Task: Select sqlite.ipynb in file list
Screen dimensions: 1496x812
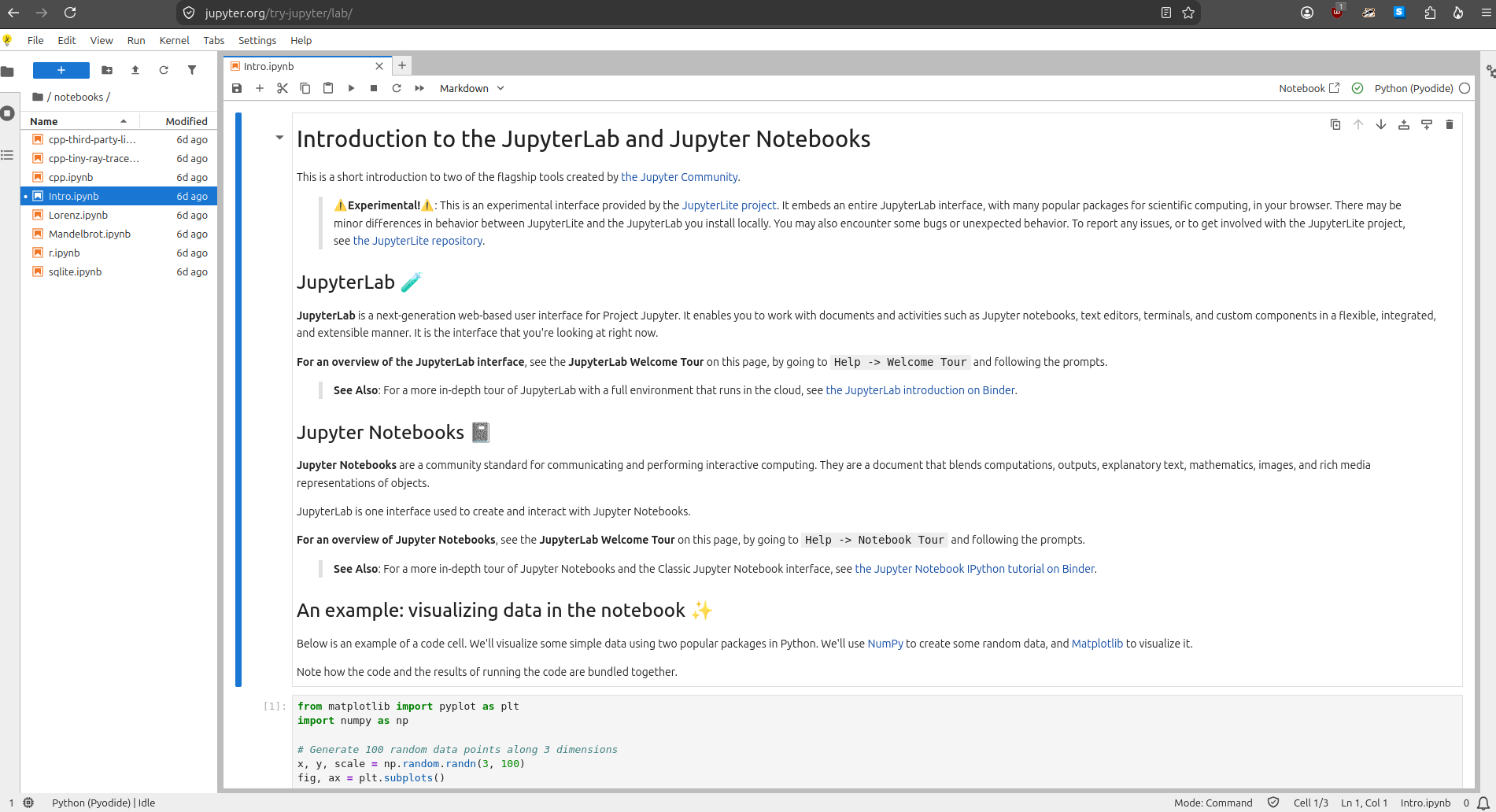Action: point(119,271)
